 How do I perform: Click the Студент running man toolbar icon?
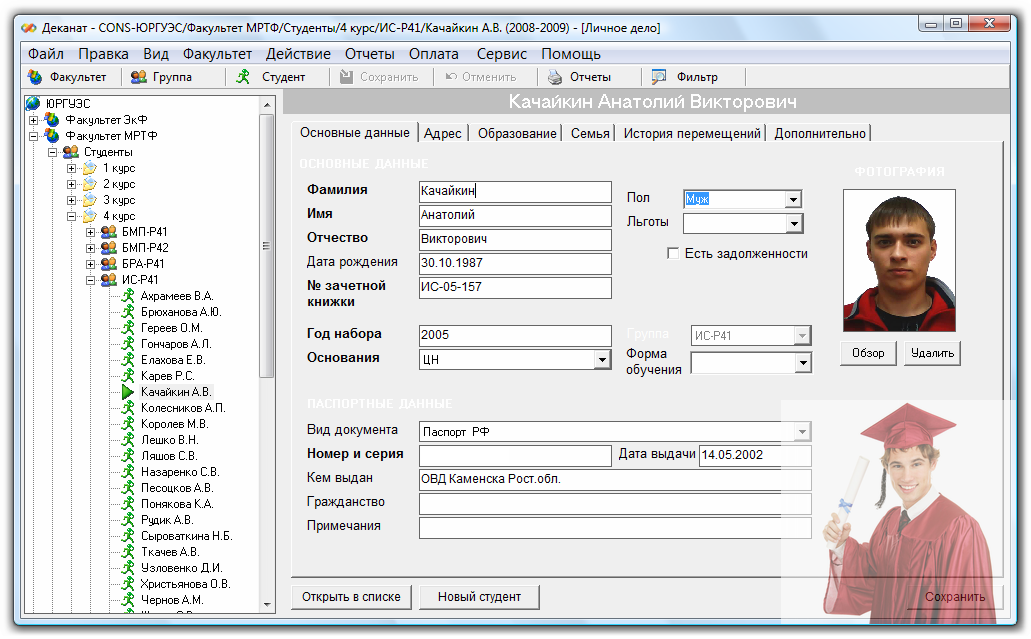pyautogui.click(x=243, y=77)
